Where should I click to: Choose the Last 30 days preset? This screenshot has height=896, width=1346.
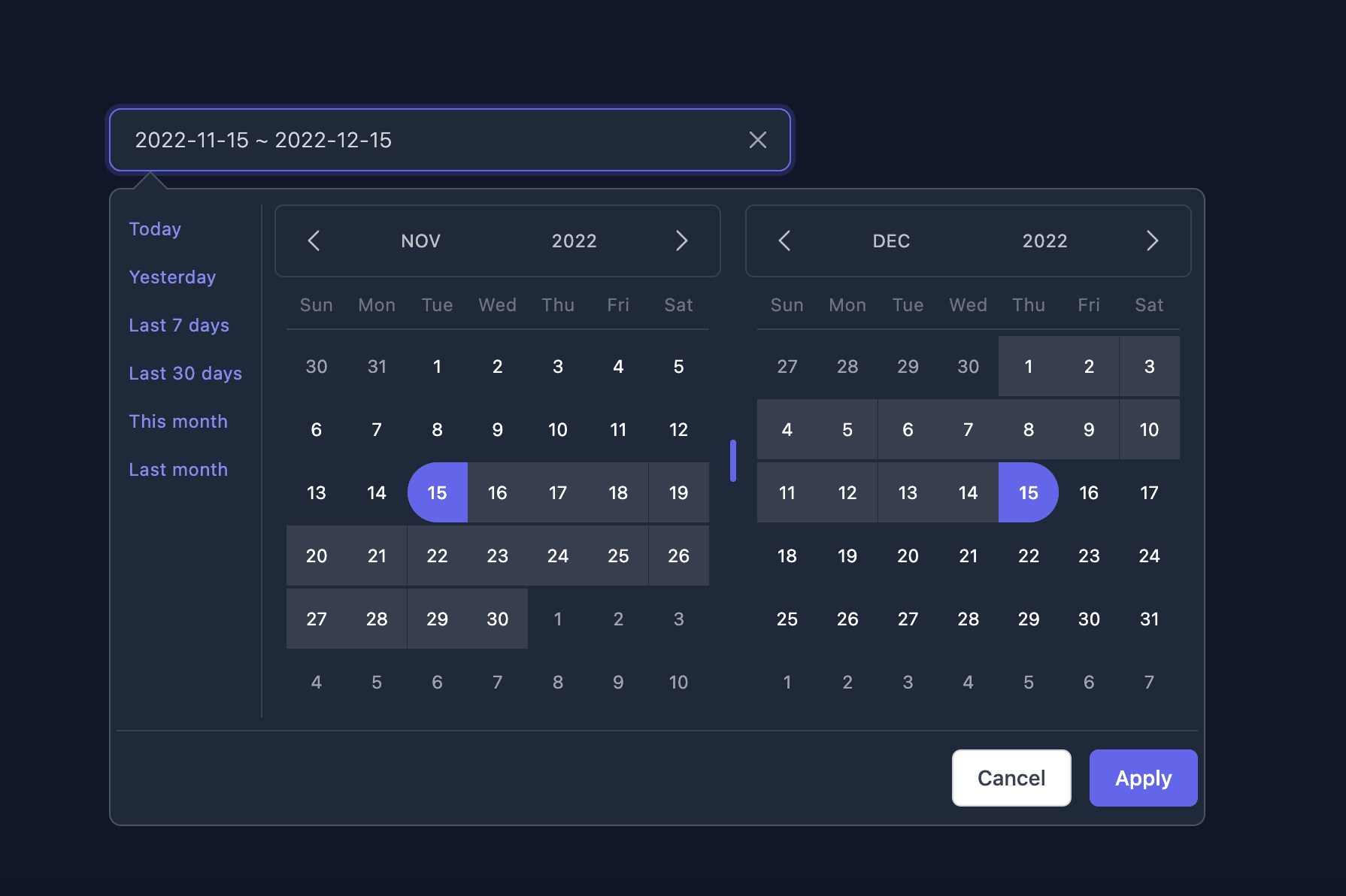tap(185, 374)
